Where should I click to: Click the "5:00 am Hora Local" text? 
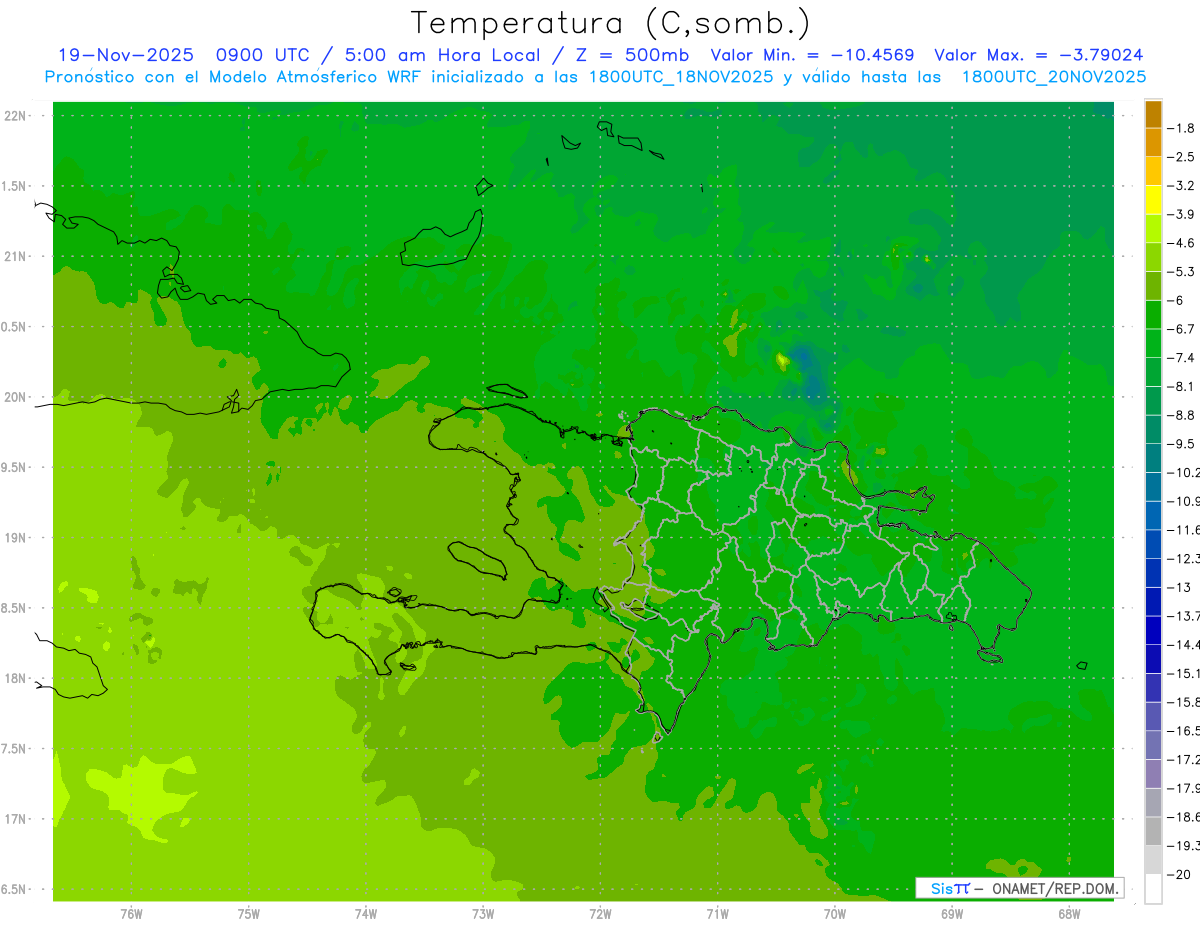(440, 55)
